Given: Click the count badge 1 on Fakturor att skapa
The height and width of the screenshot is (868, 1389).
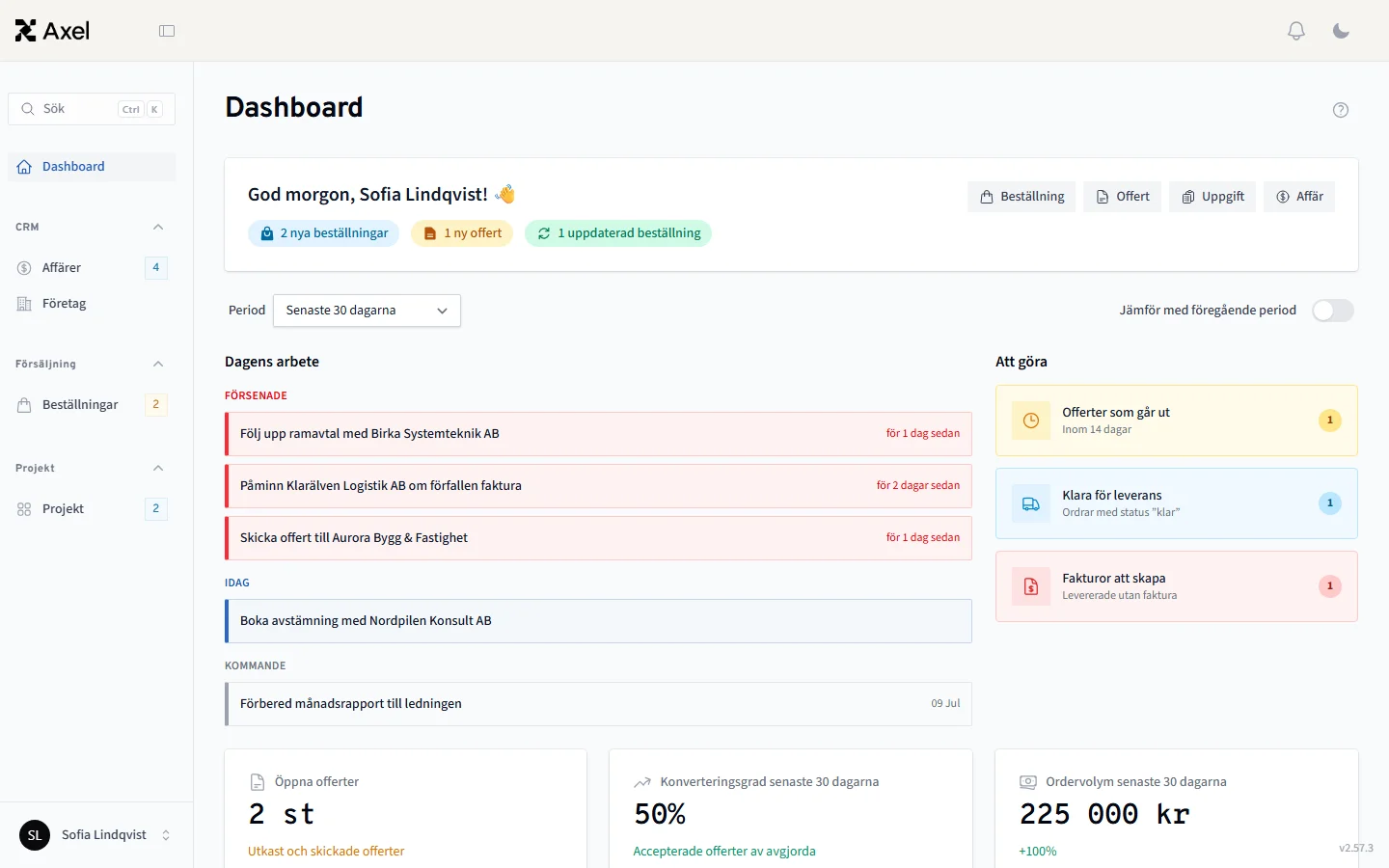Looking at the screenshot, I should pos(1330,586).
